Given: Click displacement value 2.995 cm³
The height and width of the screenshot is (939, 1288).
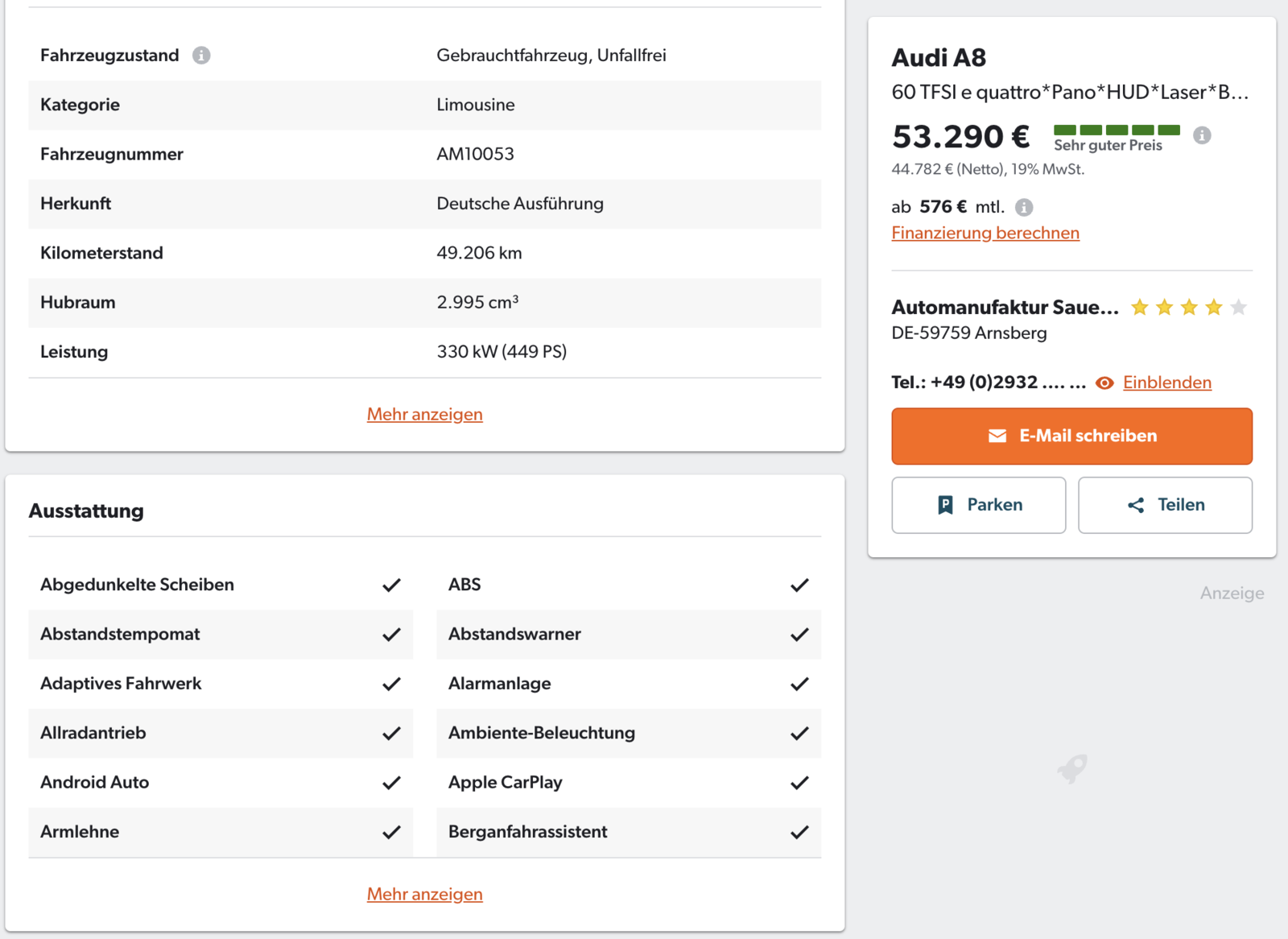Looking at the screenshot, I should 477,302.
